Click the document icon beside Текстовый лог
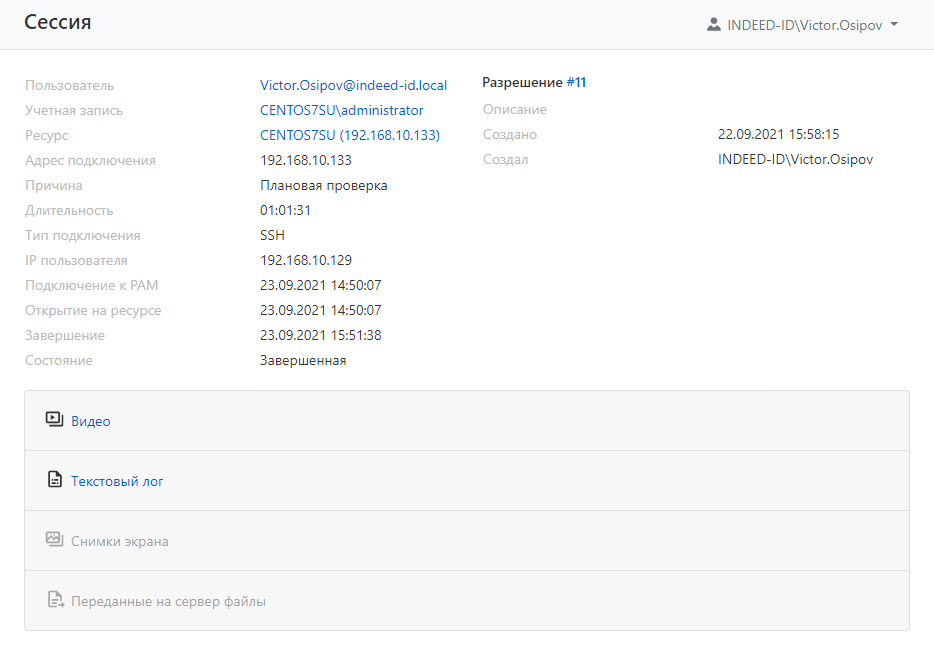Viewport: 934px width, 660px height. click(x=55, y=481)
